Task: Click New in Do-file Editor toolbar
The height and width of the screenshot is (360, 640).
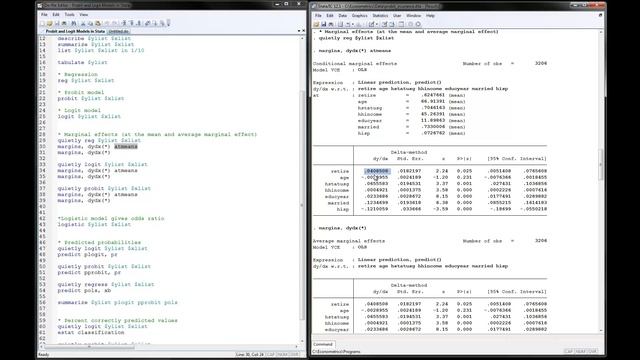Action: (x=42, y=23)
